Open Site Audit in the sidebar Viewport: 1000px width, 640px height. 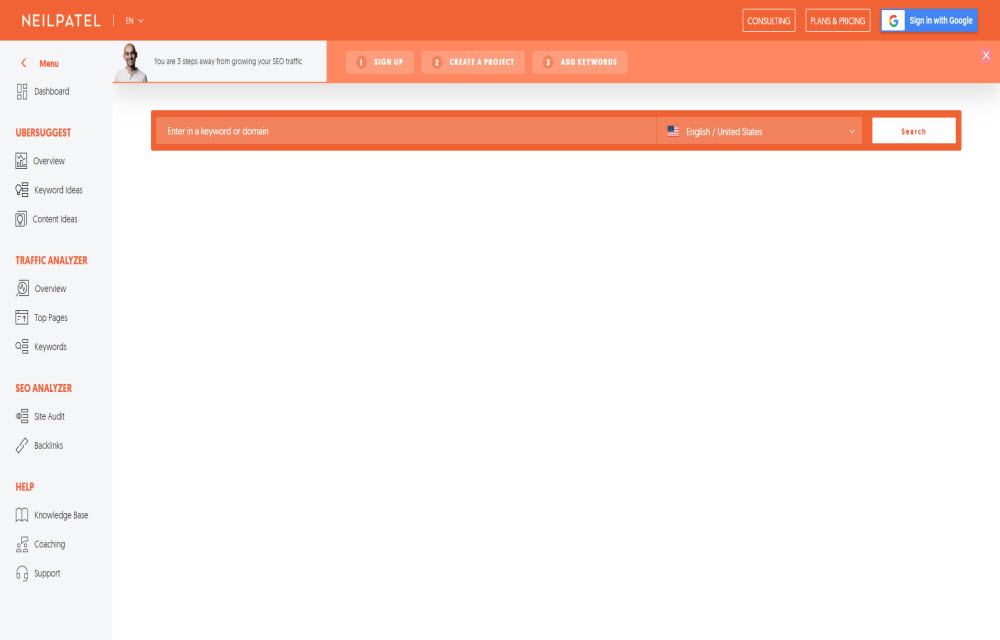tap(49, 416)
